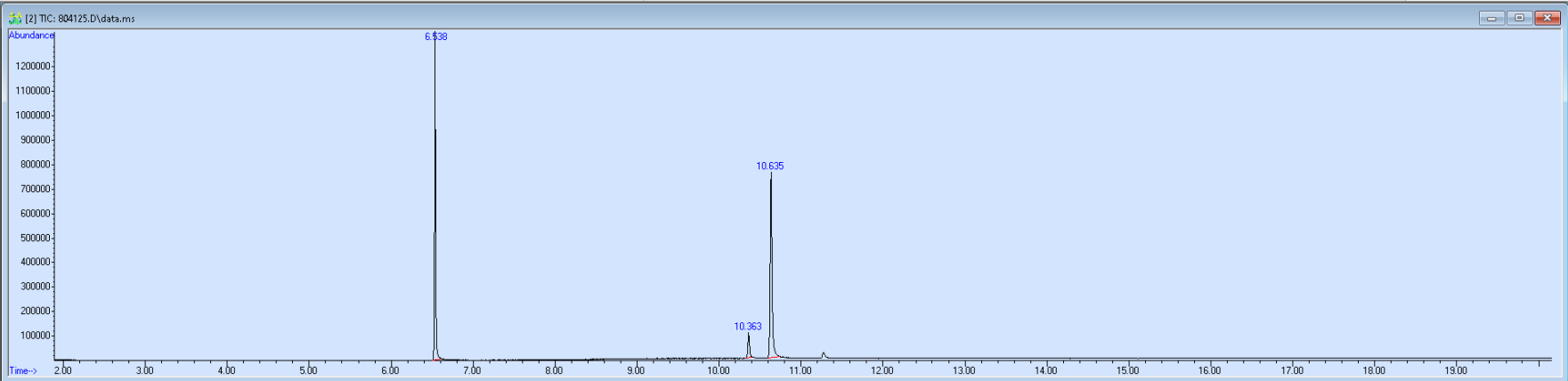The width and height of the screenshot is (1568, 381).
Task: Click the 'Time-->' x-axis label
Action: [23, 370]
